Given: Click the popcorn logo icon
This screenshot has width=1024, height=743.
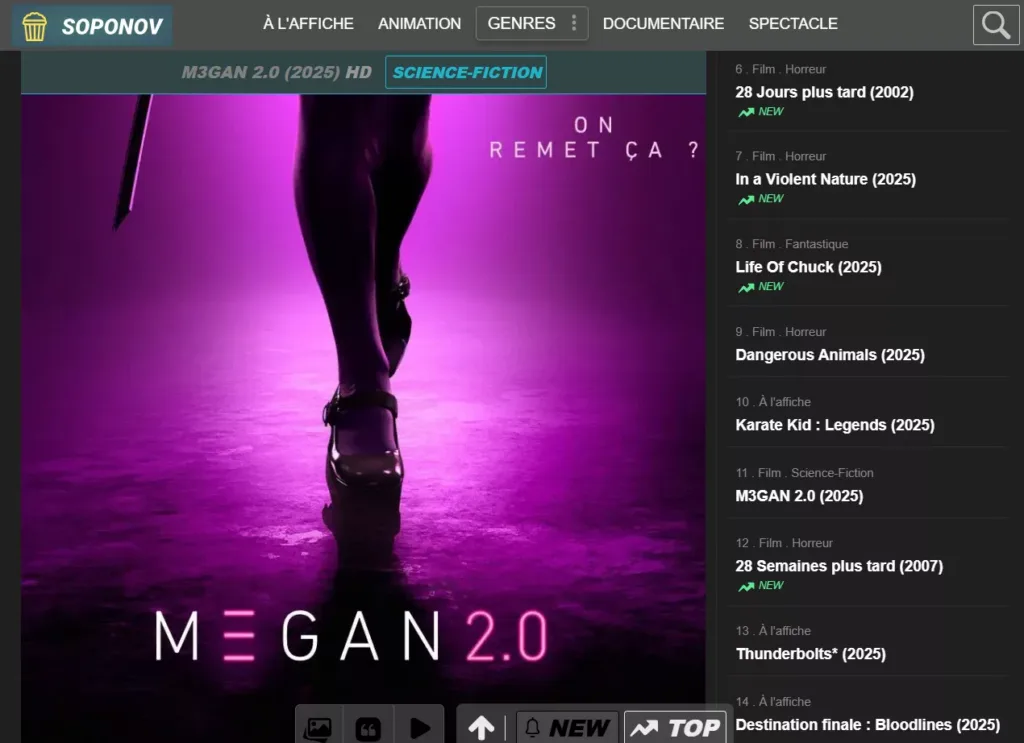Looking at the screenshot, I should [35, 26].
